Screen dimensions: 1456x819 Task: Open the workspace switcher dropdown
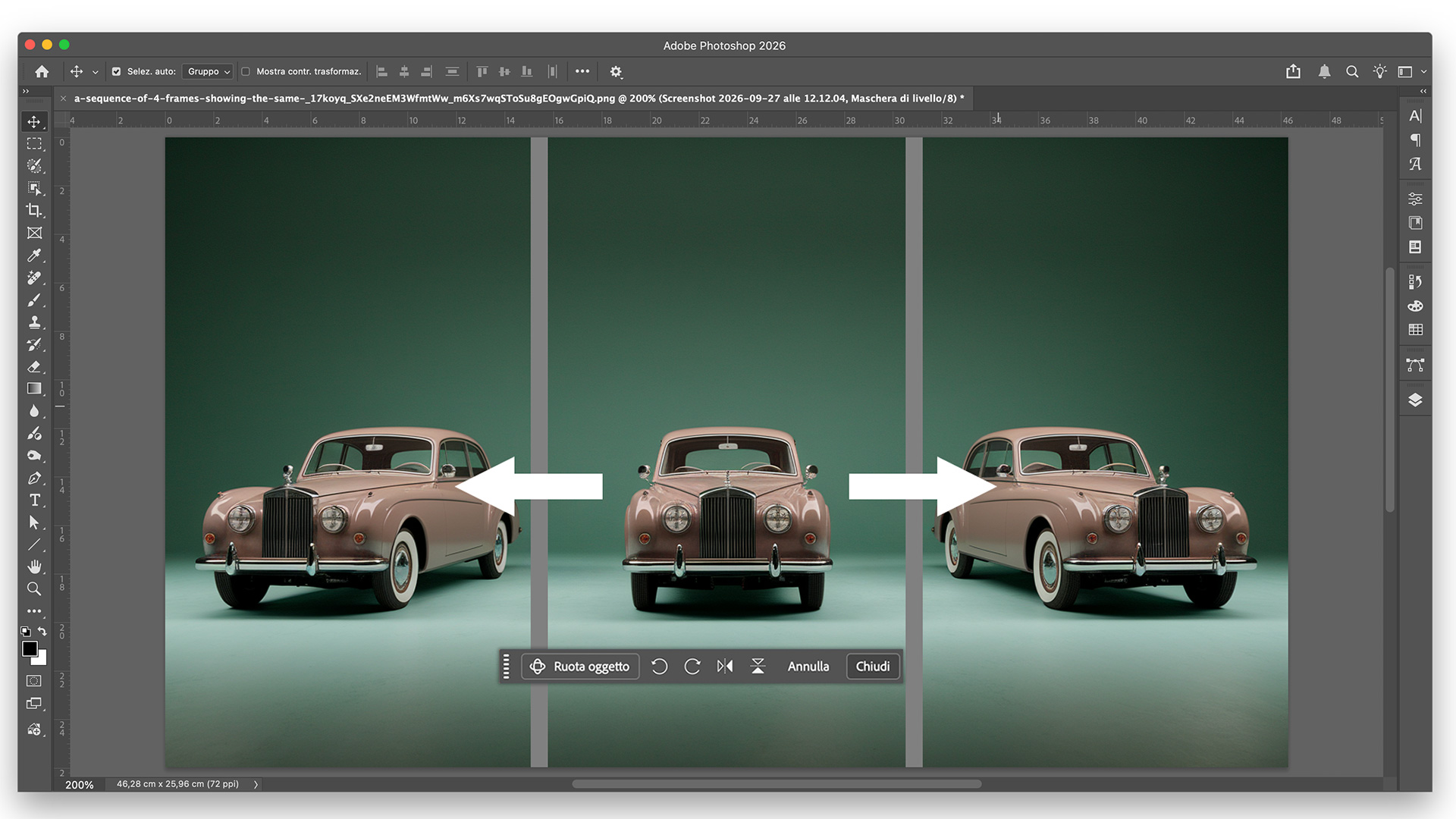[x=1412, y=71]
